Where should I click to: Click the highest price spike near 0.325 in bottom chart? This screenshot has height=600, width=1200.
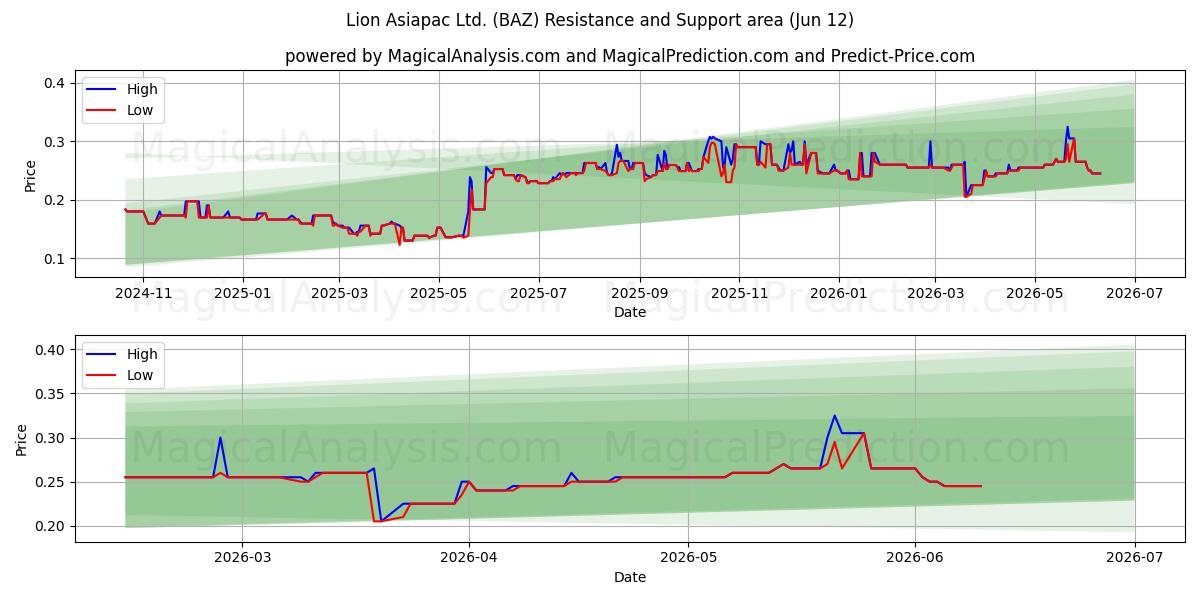click(834, 416)
